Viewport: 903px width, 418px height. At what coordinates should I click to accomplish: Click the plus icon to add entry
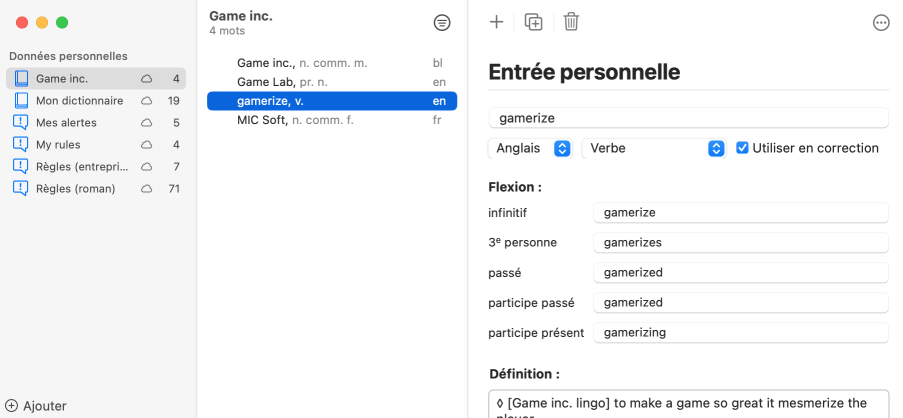point(496,22)
